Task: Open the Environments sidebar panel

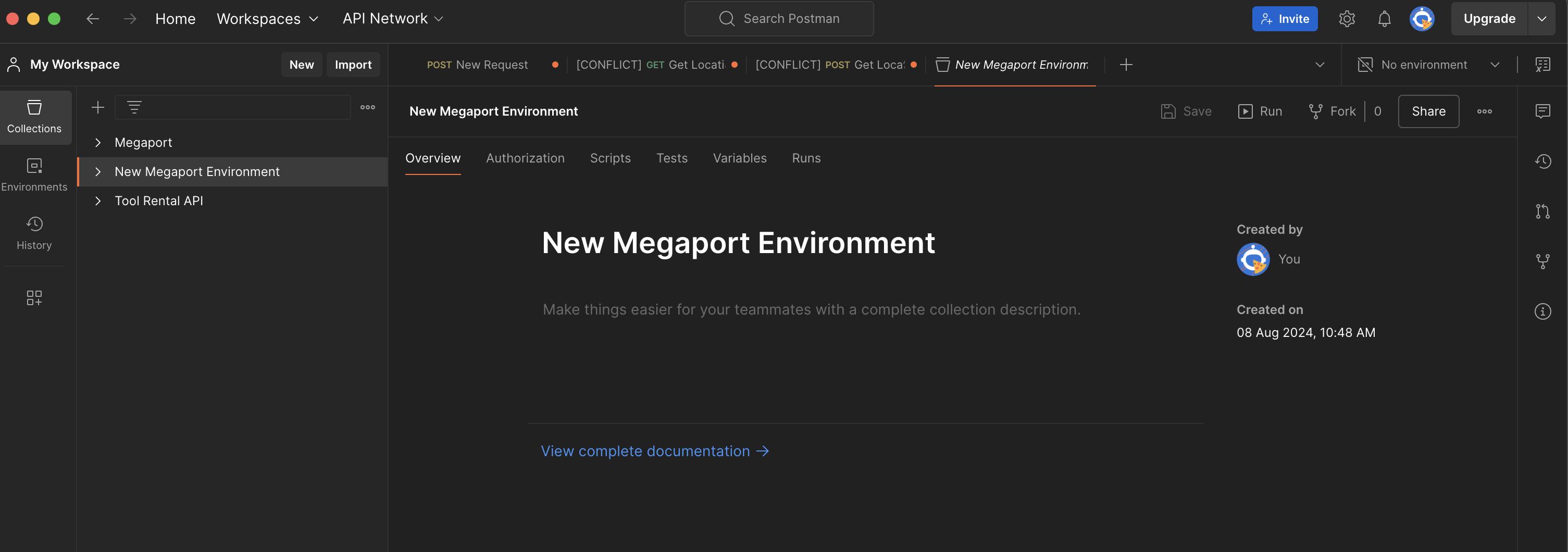Action: click(x=35, y=175)
